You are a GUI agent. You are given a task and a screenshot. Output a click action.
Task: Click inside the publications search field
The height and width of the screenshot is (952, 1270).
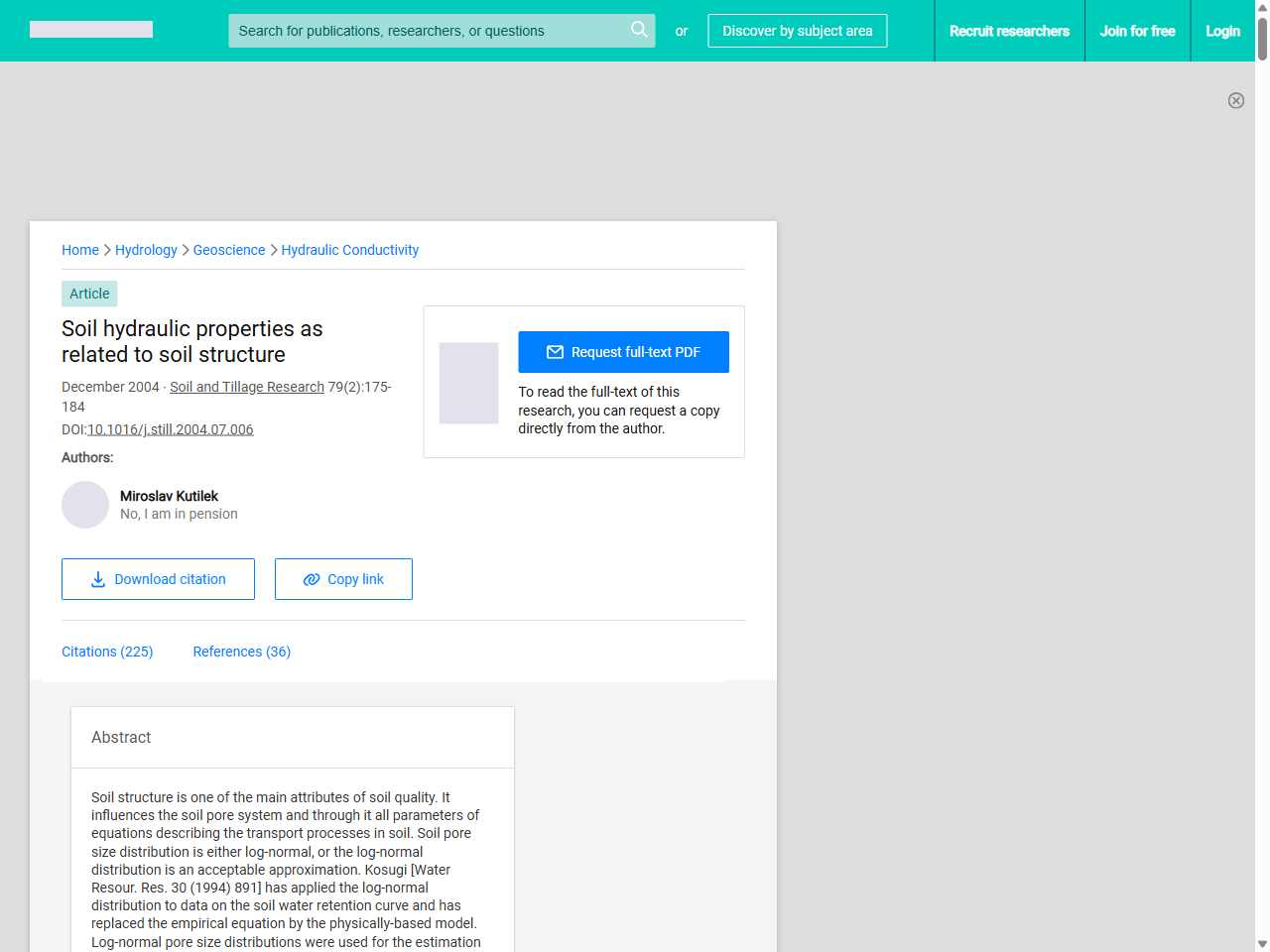coord(427,31)
